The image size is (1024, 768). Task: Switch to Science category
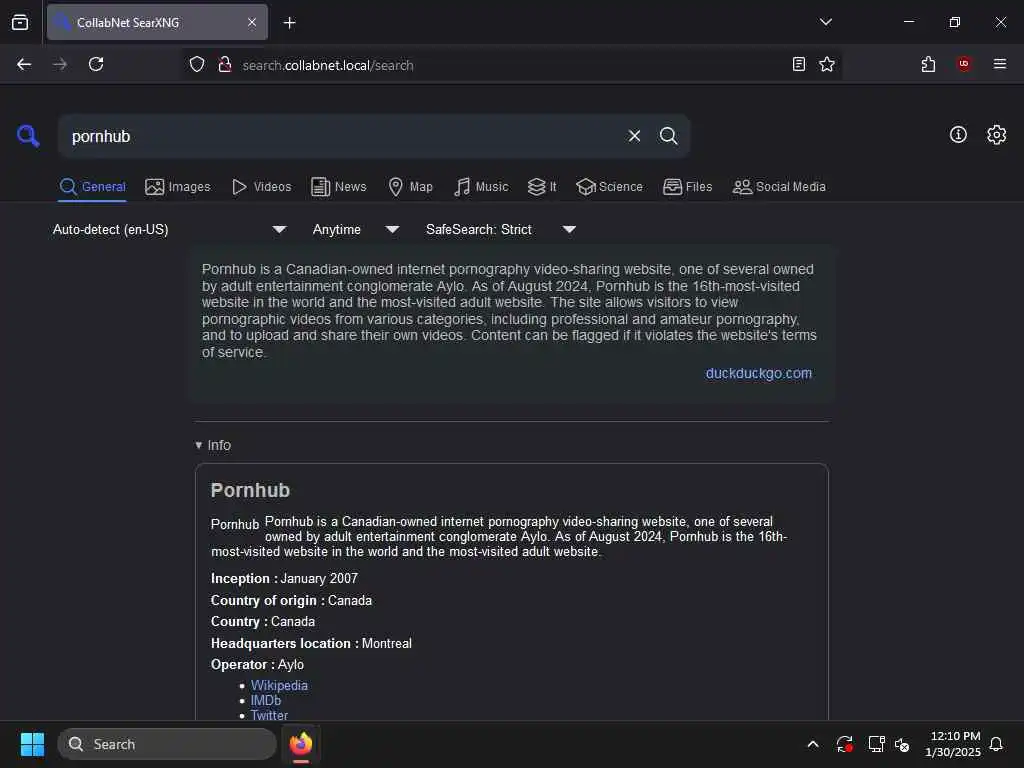point(609,187)
